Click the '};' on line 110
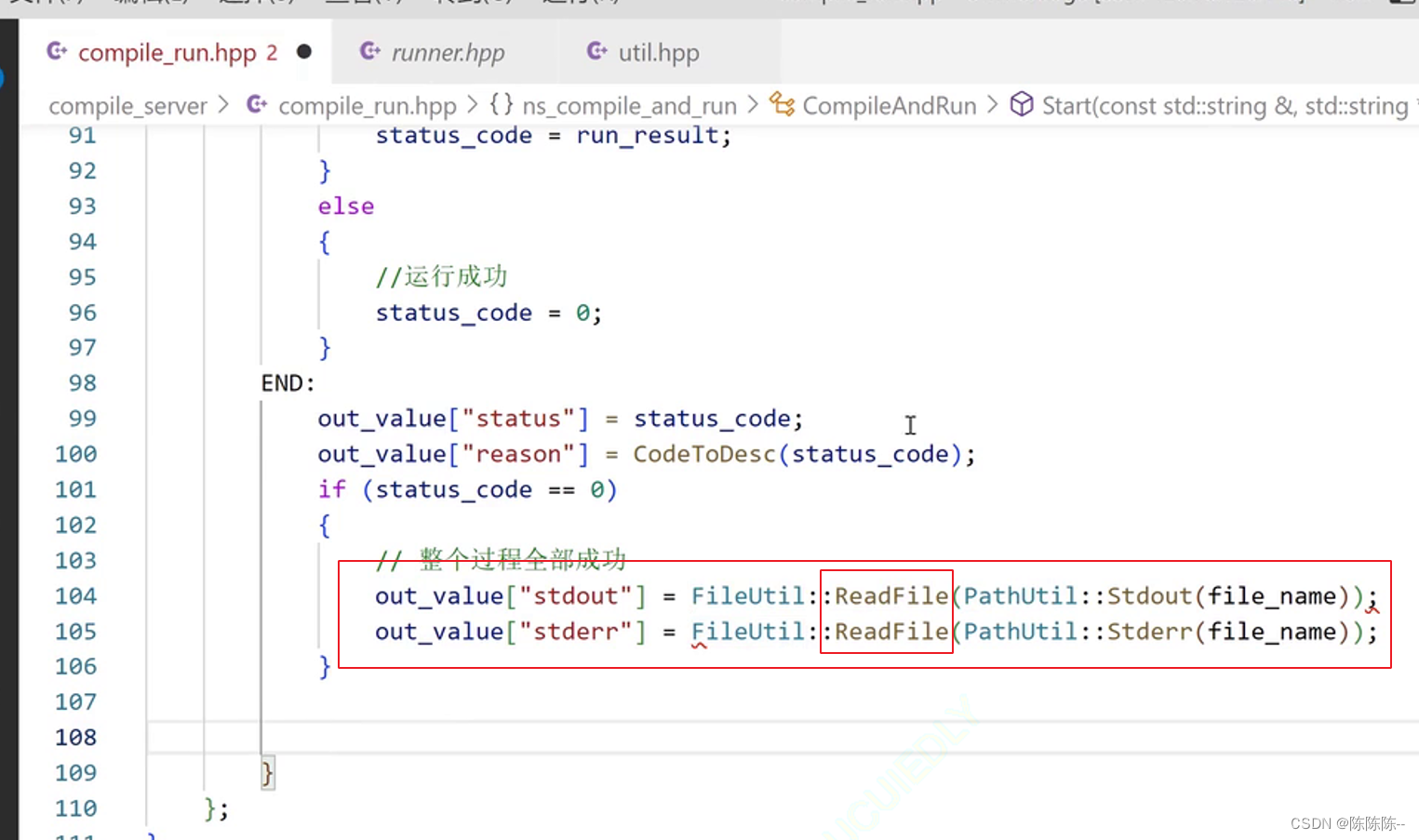1419x840 pixels. pyautogui.click(x=216, y=808)
